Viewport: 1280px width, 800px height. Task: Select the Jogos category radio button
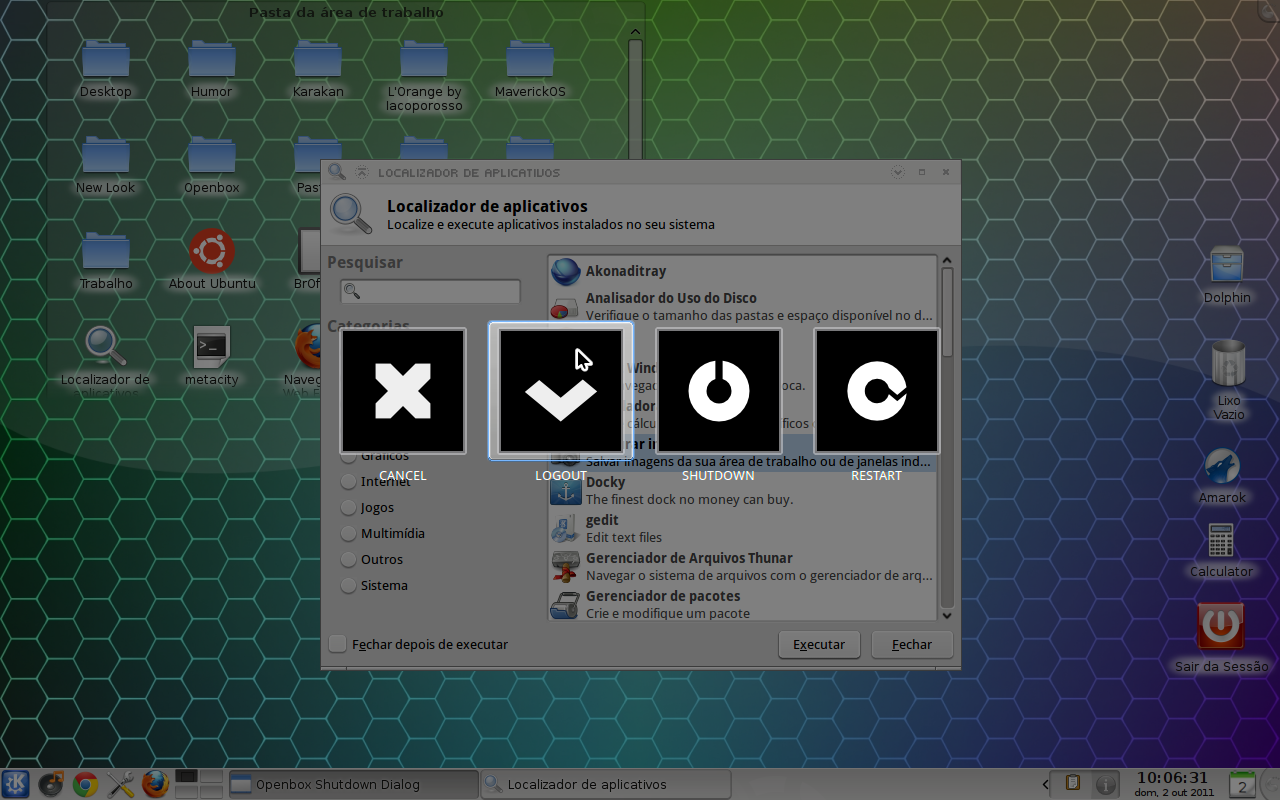coord(348,507)
